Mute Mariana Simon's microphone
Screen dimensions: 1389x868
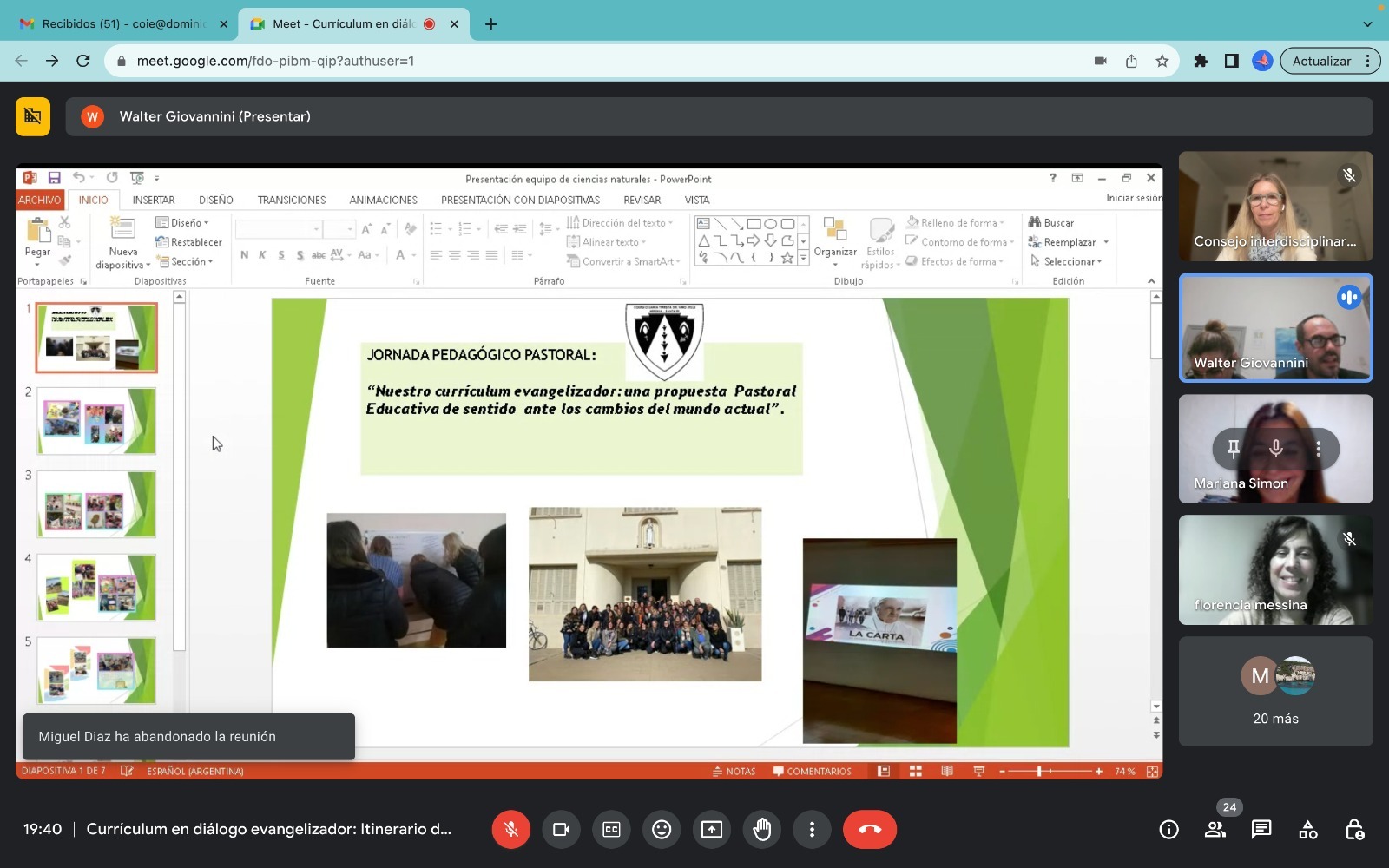point(1275,448)
